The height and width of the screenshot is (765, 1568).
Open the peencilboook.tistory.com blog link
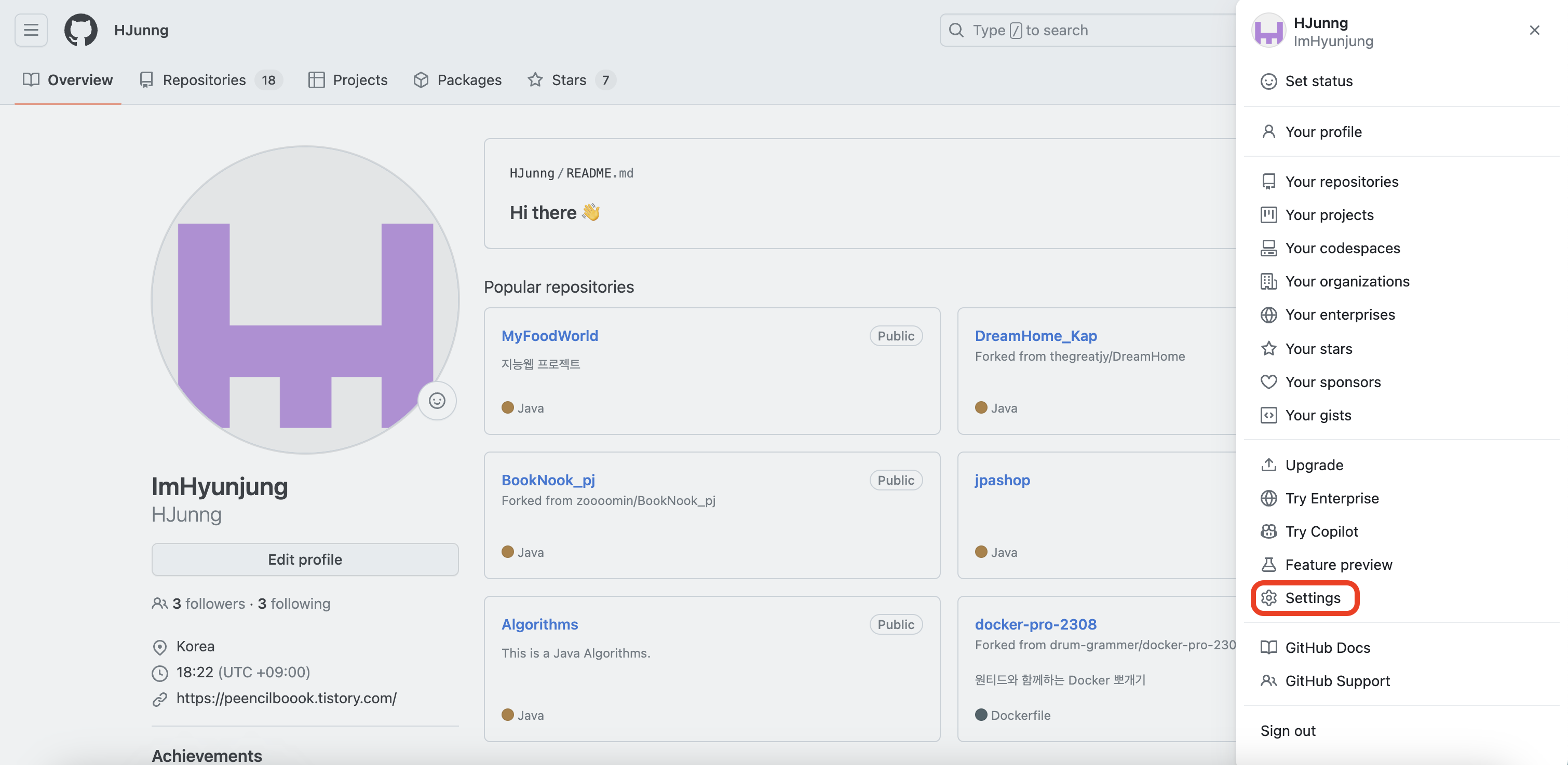286,698
